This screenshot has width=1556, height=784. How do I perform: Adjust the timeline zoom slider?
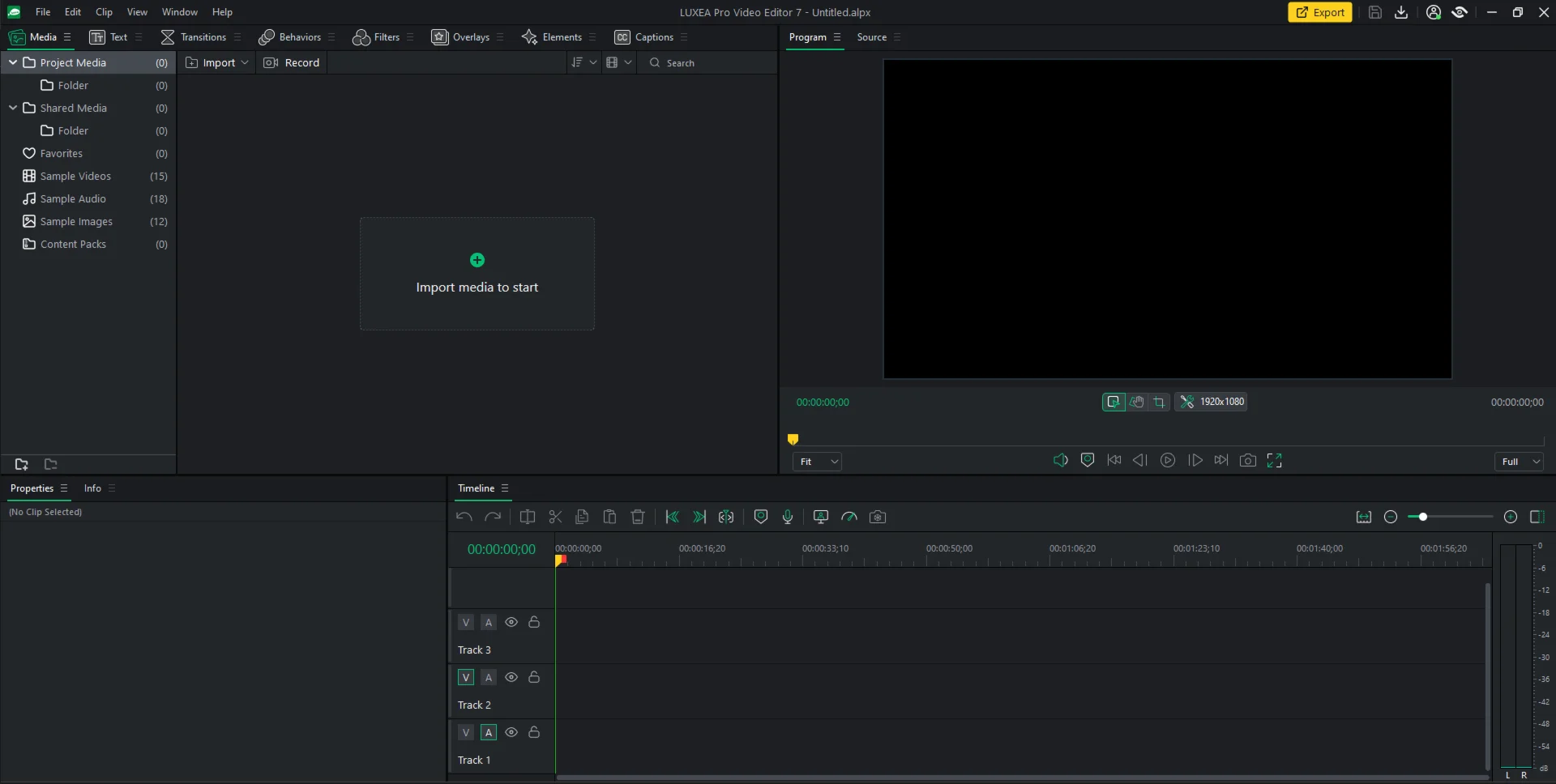click(x=1422, y=517)
